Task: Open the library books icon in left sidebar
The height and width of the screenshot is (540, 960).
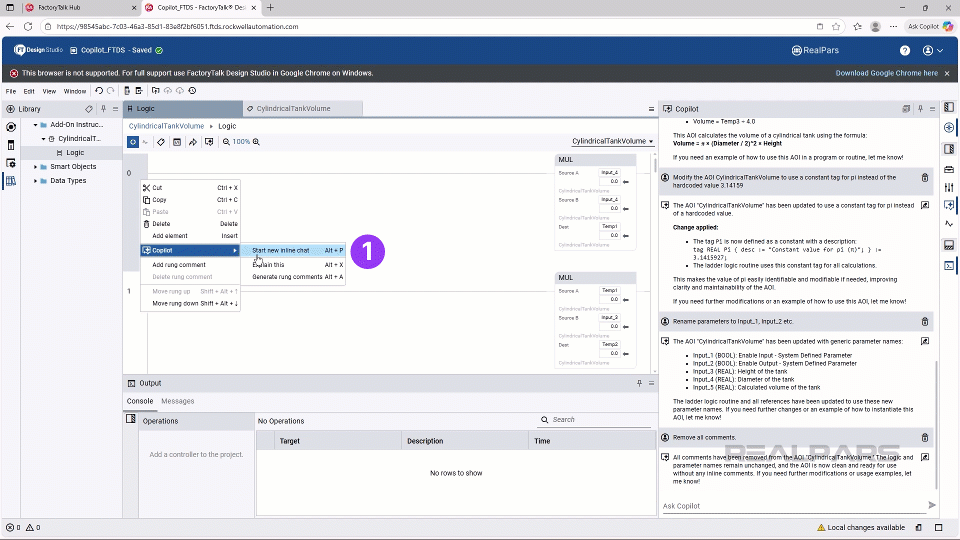Action: pyautogui.click(x=10, y=181)
